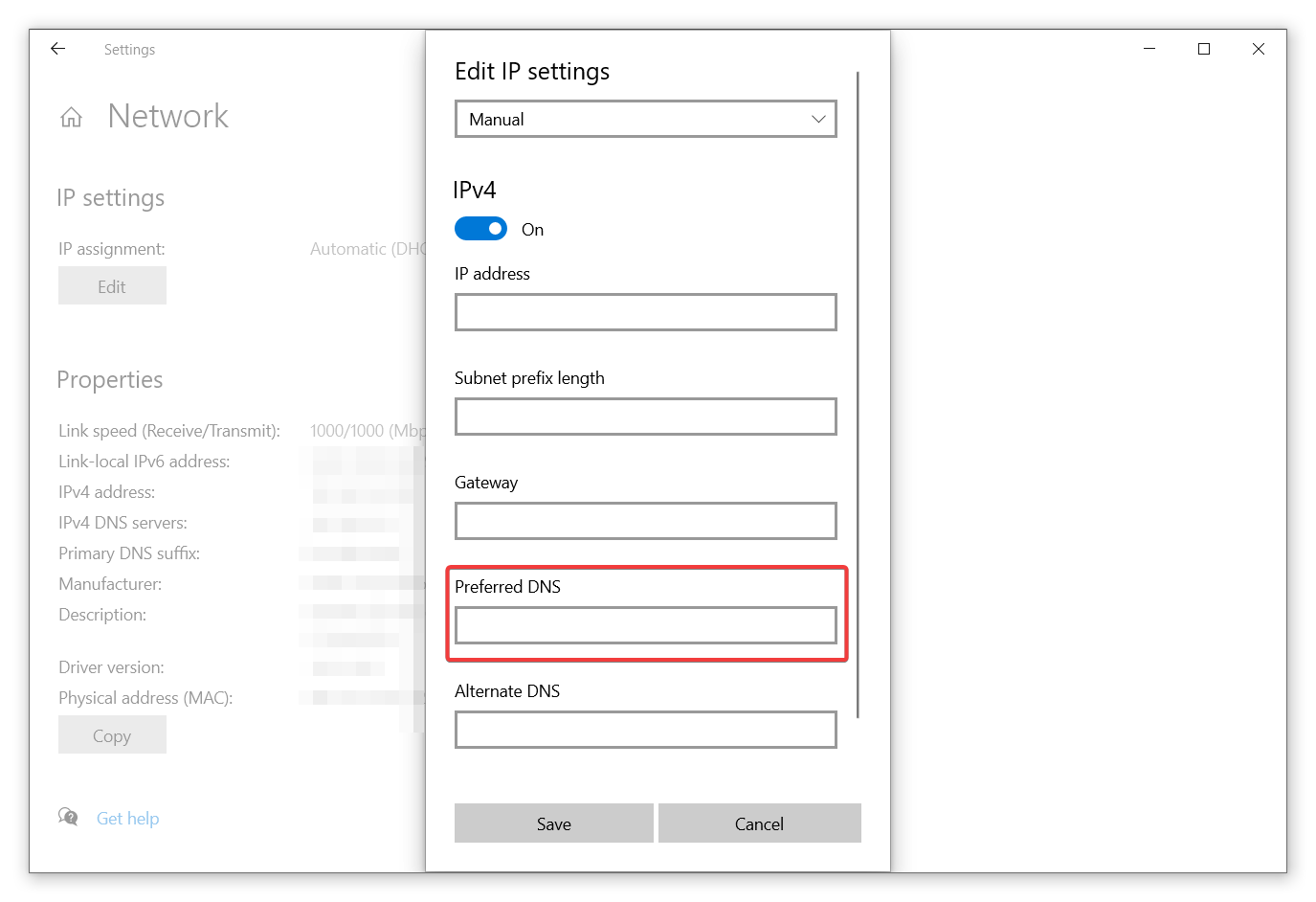1316x902 pixels.
Task: Go back with the Settings back arrow
Action: 57,49
